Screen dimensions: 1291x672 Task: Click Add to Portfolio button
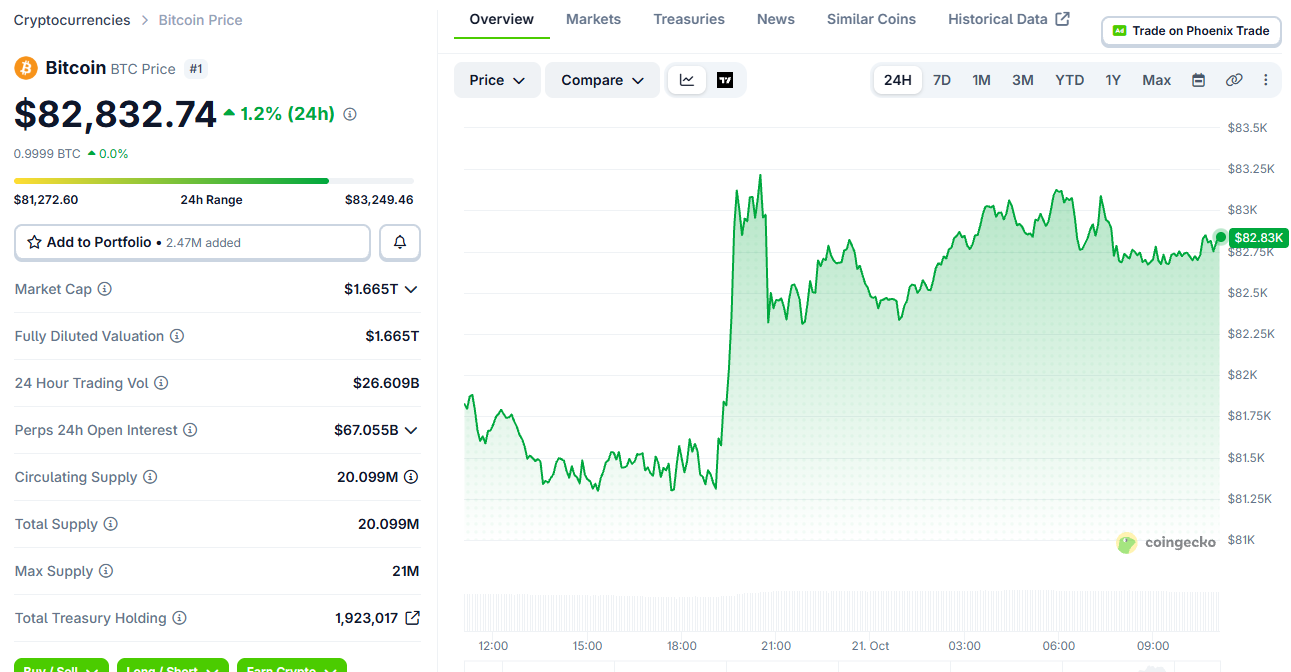tap(192, 242)
